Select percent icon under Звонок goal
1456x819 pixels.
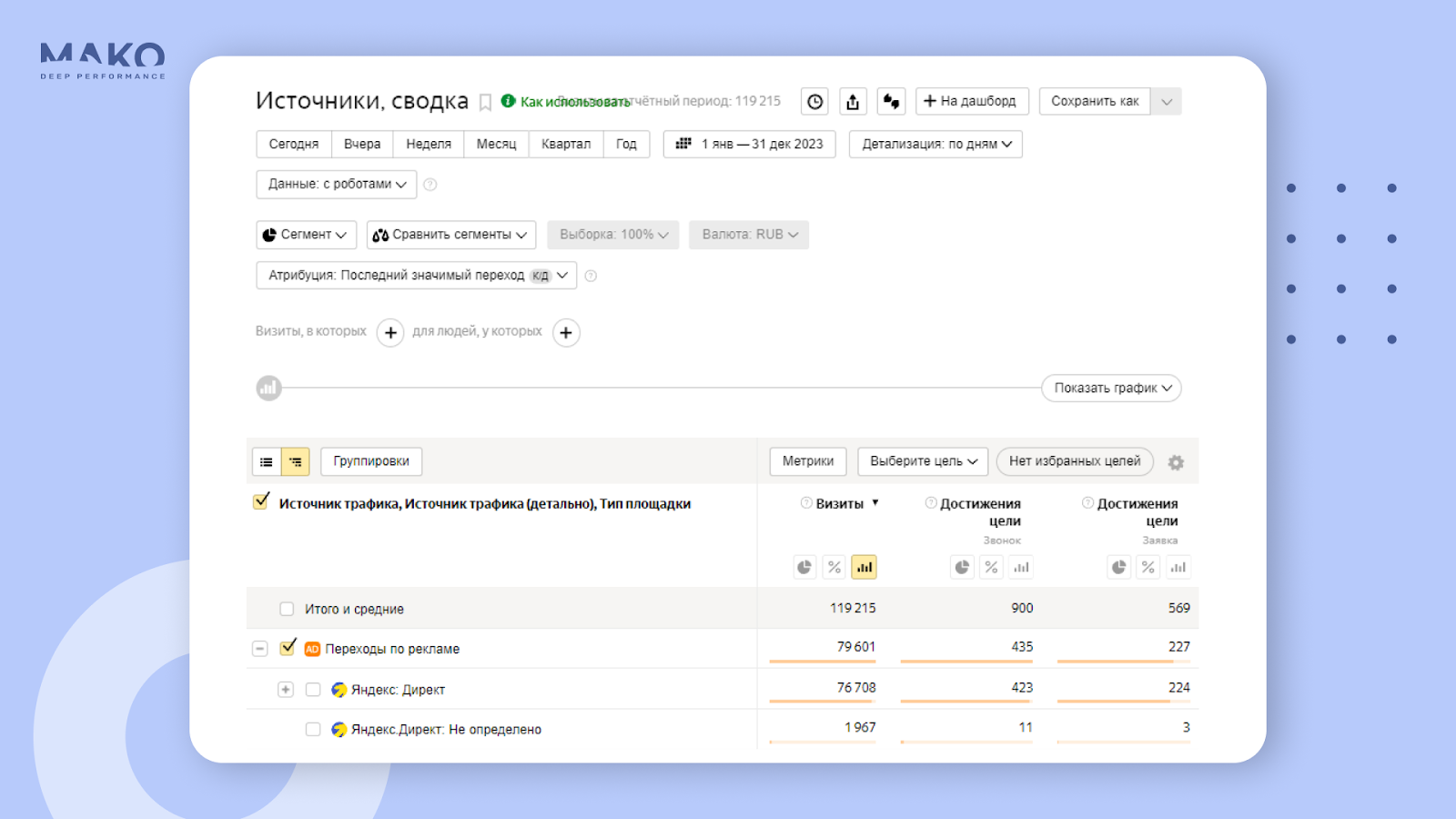point(992,568)
